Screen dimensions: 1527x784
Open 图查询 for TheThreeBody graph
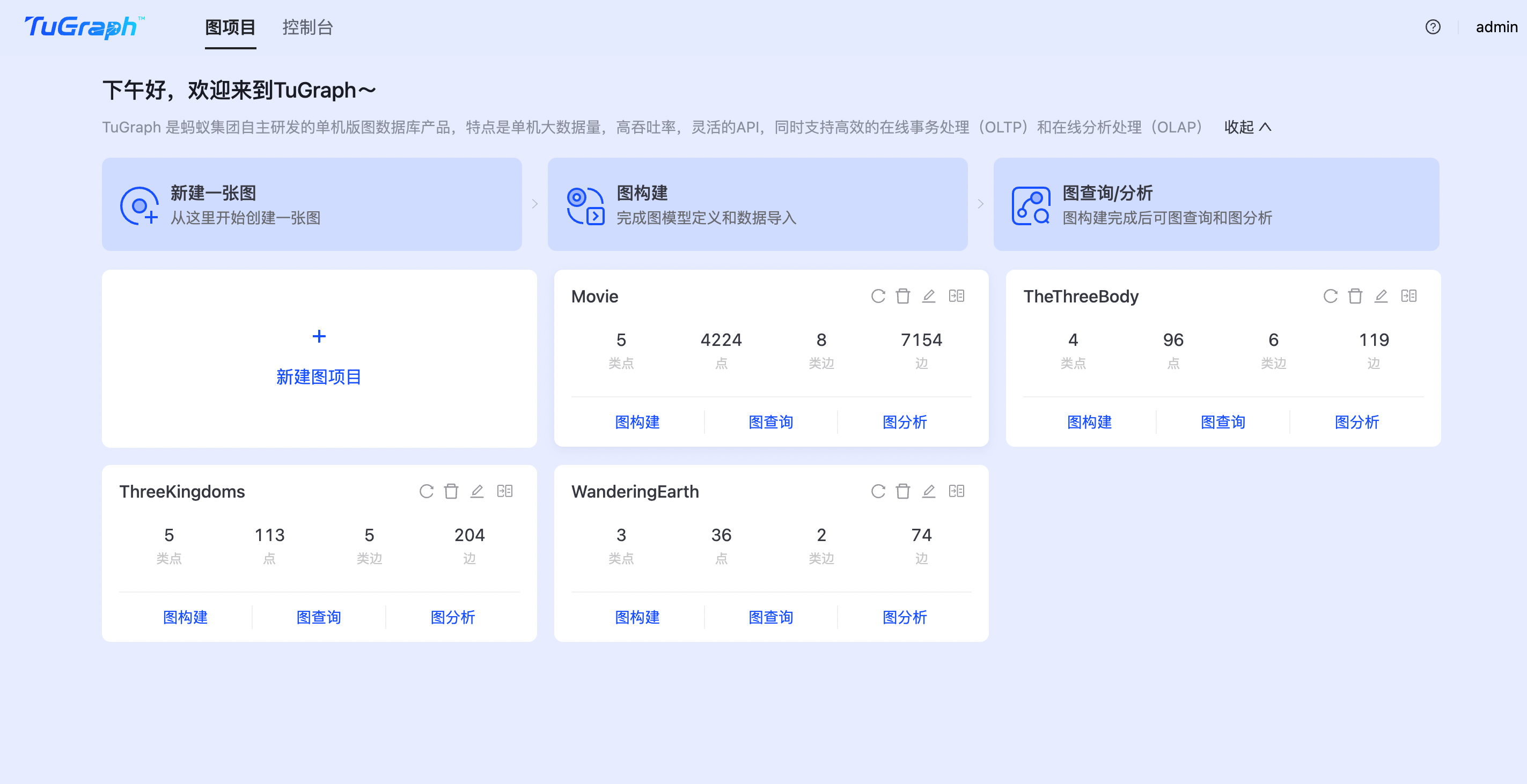[1223, 422]
